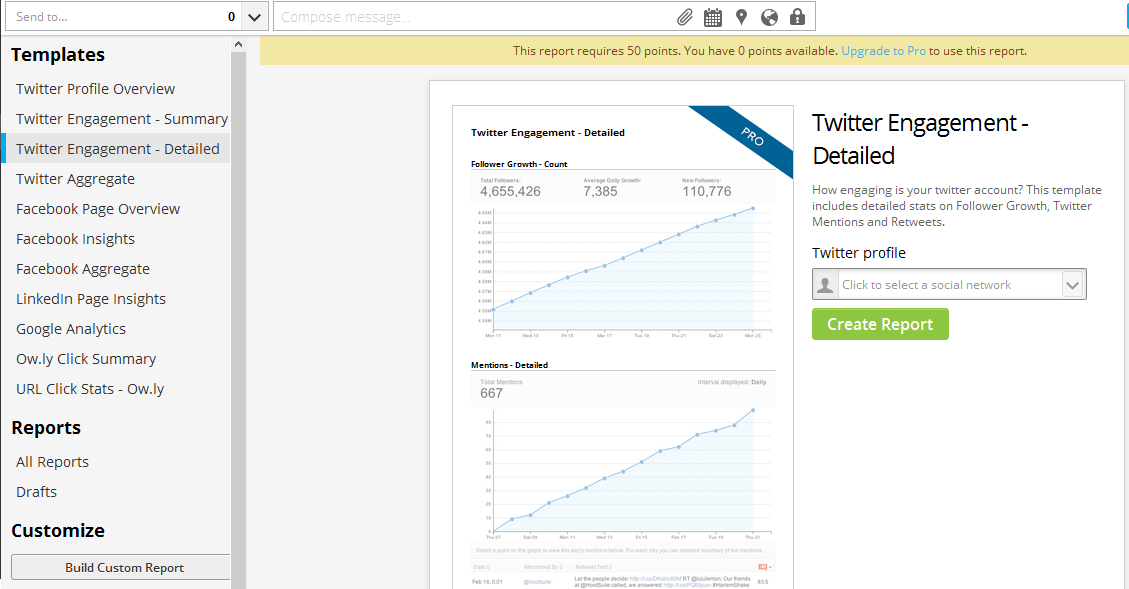This screenshot has width=1129, height=589.
Task: Open the scheduling calendar icon
Action: pos(713,17)
